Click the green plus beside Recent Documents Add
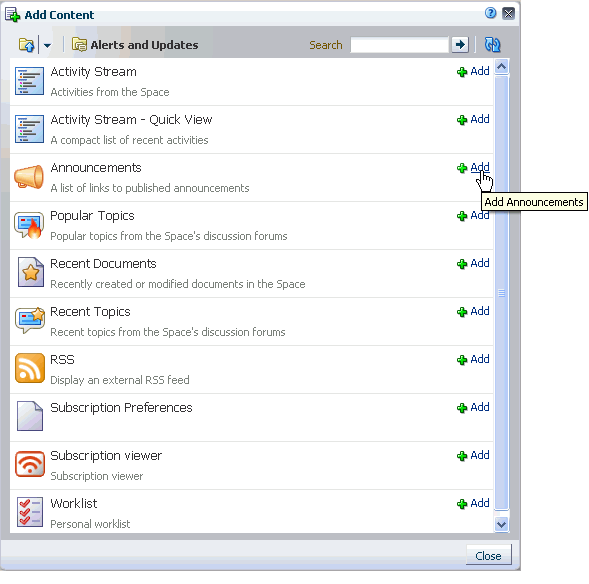The image size is (589, 584). point(462,264)
